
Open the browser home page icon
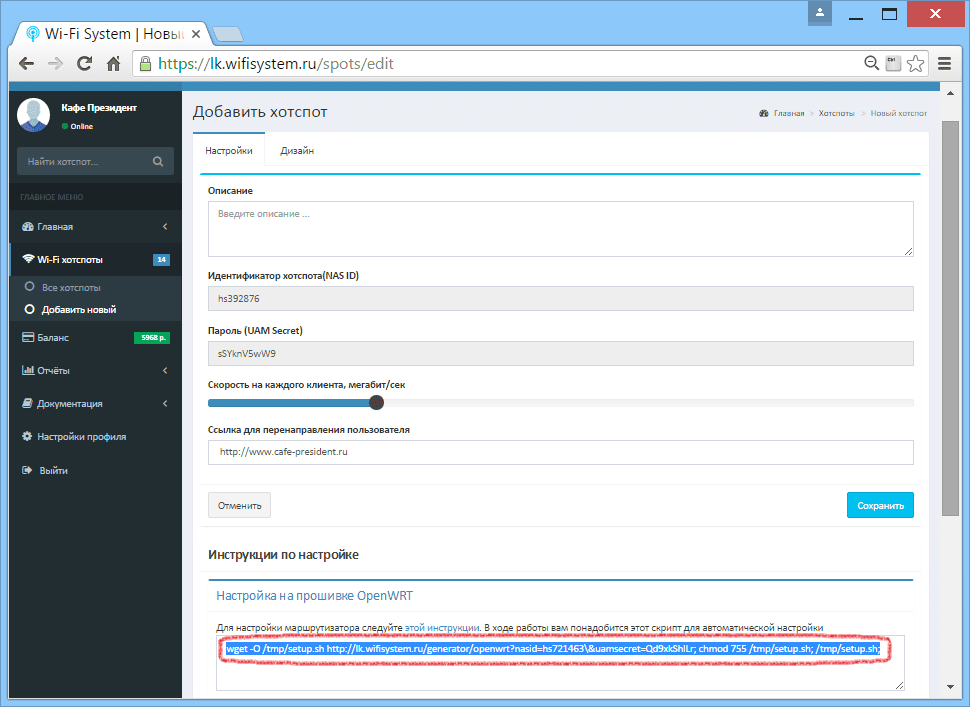113,63
